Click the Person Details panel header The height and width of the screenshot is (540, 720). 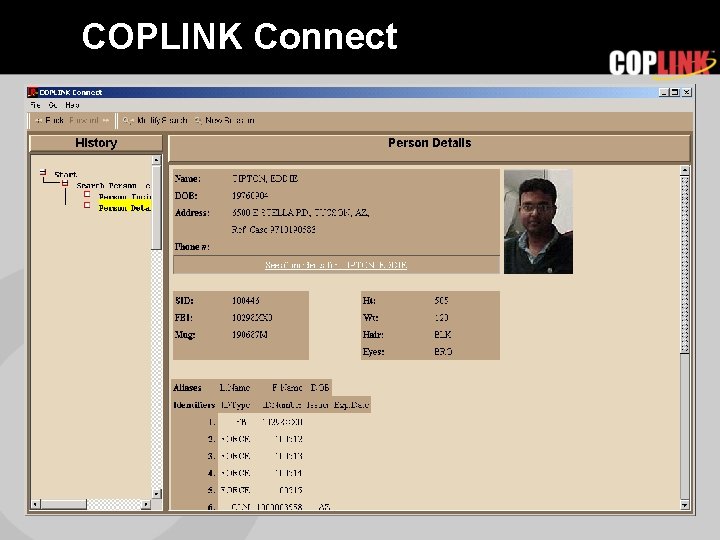point(429,147)
